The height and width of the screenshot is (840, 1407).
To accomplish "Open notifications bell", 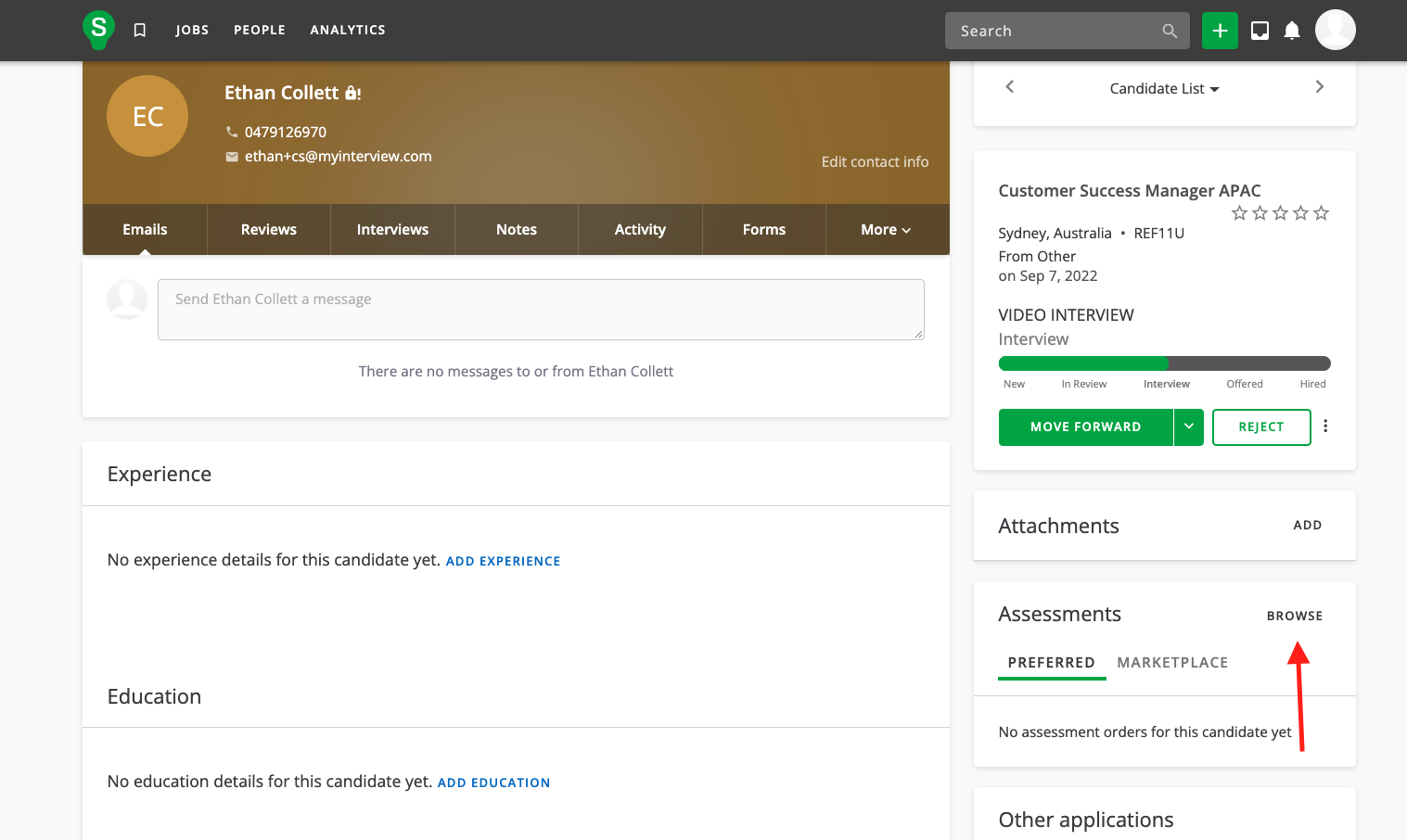I will click(1291, 31).
